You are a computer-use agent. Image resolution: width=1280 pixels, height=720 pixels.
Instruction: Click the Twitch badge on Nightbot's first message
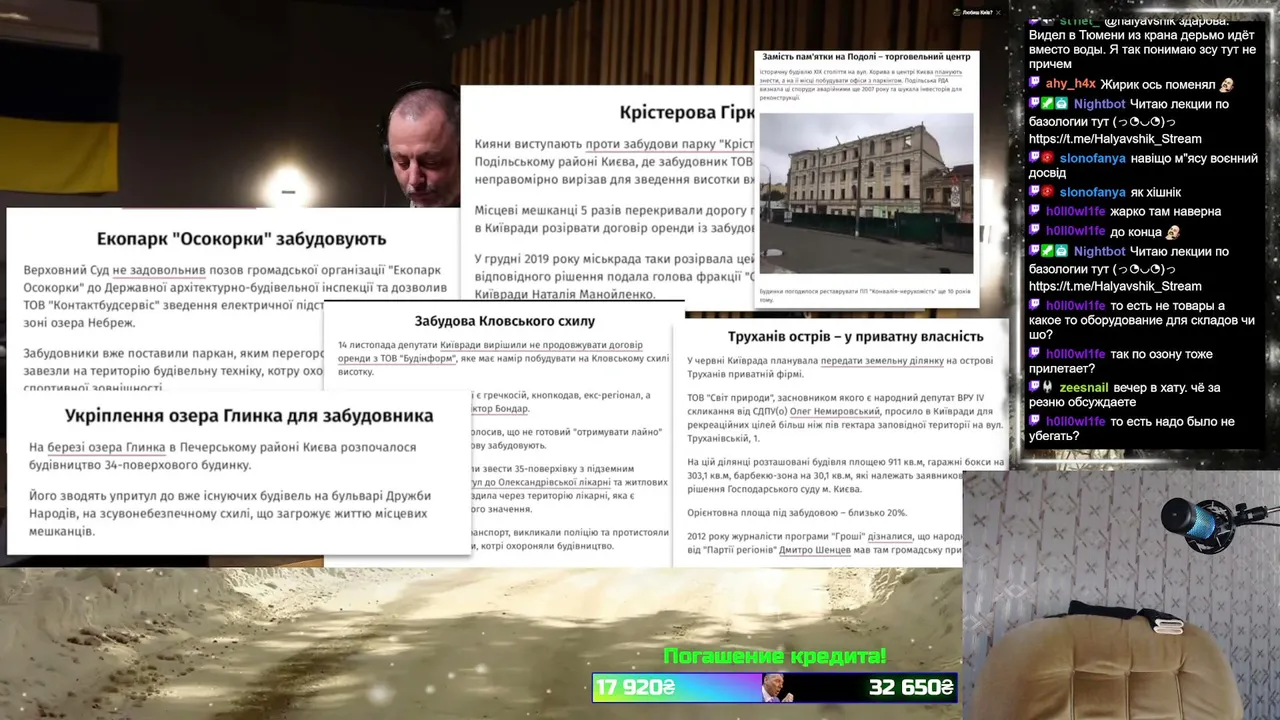[1035, 104]
